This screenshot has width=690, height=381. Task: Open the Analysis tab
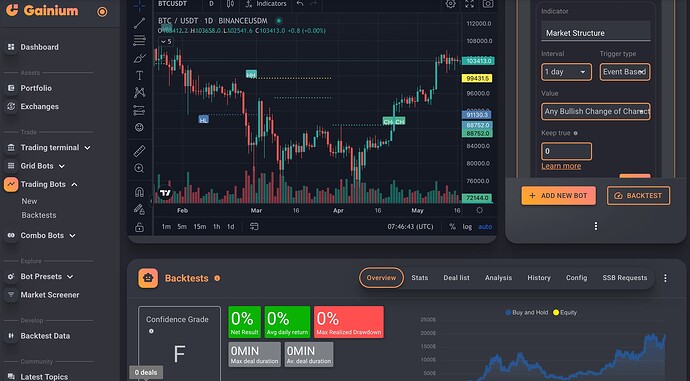(498, 278)
